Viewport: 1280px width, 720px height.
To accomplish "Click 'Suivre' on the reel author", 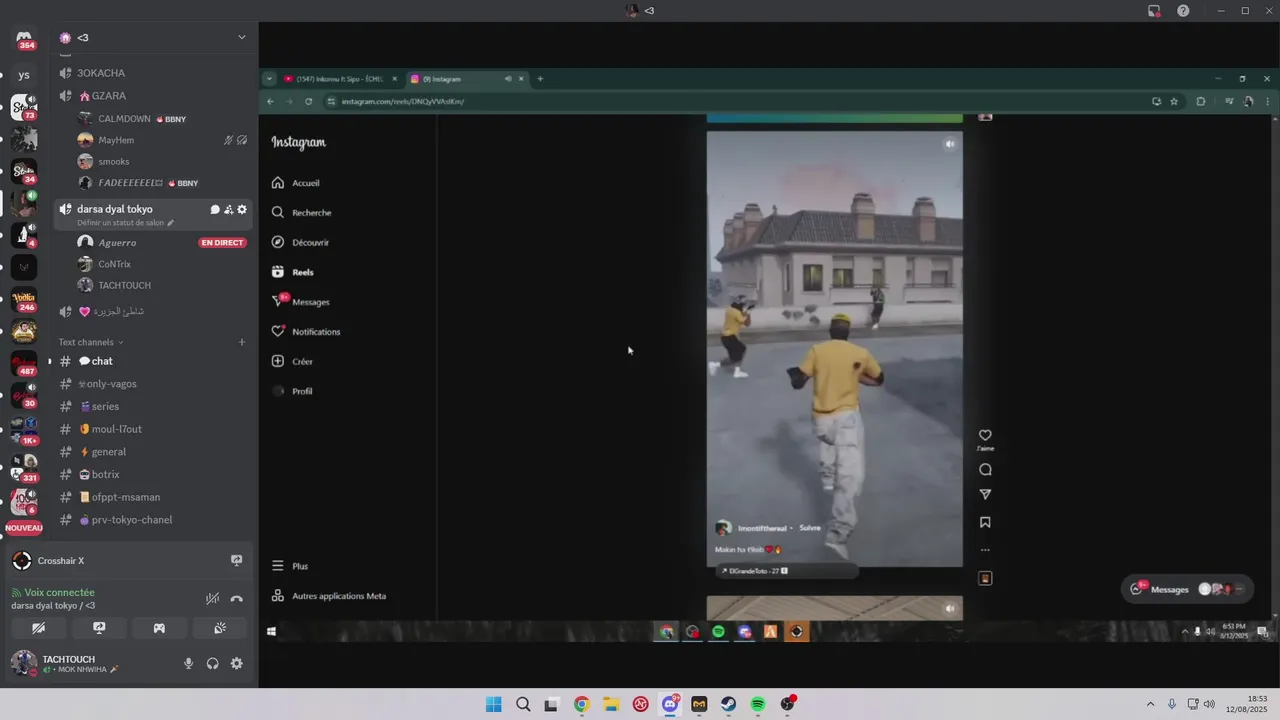I will [x=809, y=528].
